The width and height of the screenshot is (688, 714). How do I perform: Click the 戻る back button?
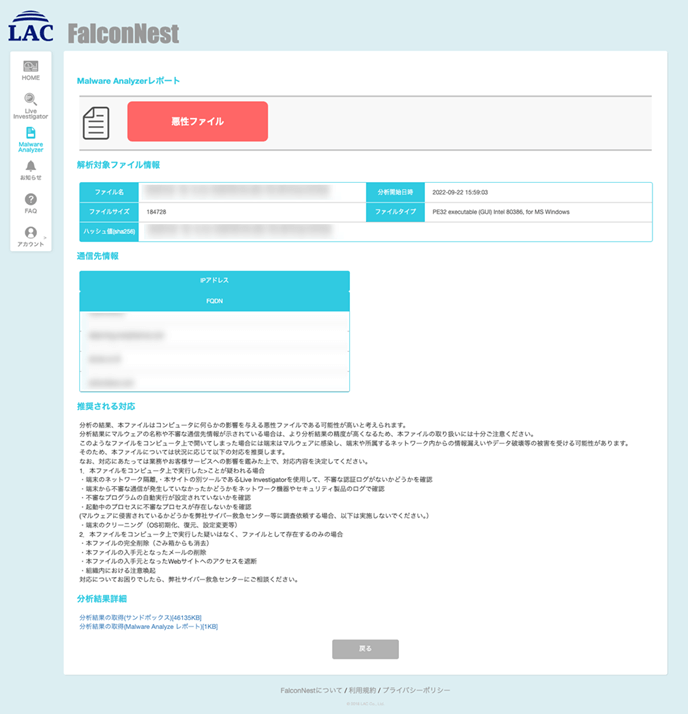pos(365,649)
